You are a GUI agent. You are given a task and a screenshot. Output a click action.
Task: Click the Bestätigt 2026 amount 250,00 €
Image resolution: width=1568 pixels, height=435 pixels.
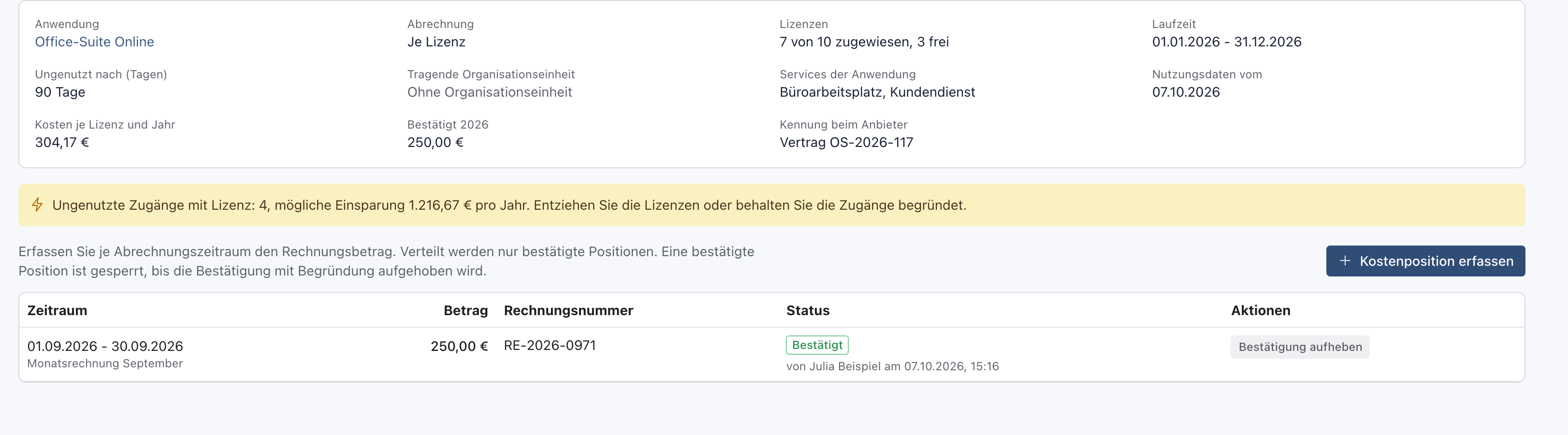[435, 143]
